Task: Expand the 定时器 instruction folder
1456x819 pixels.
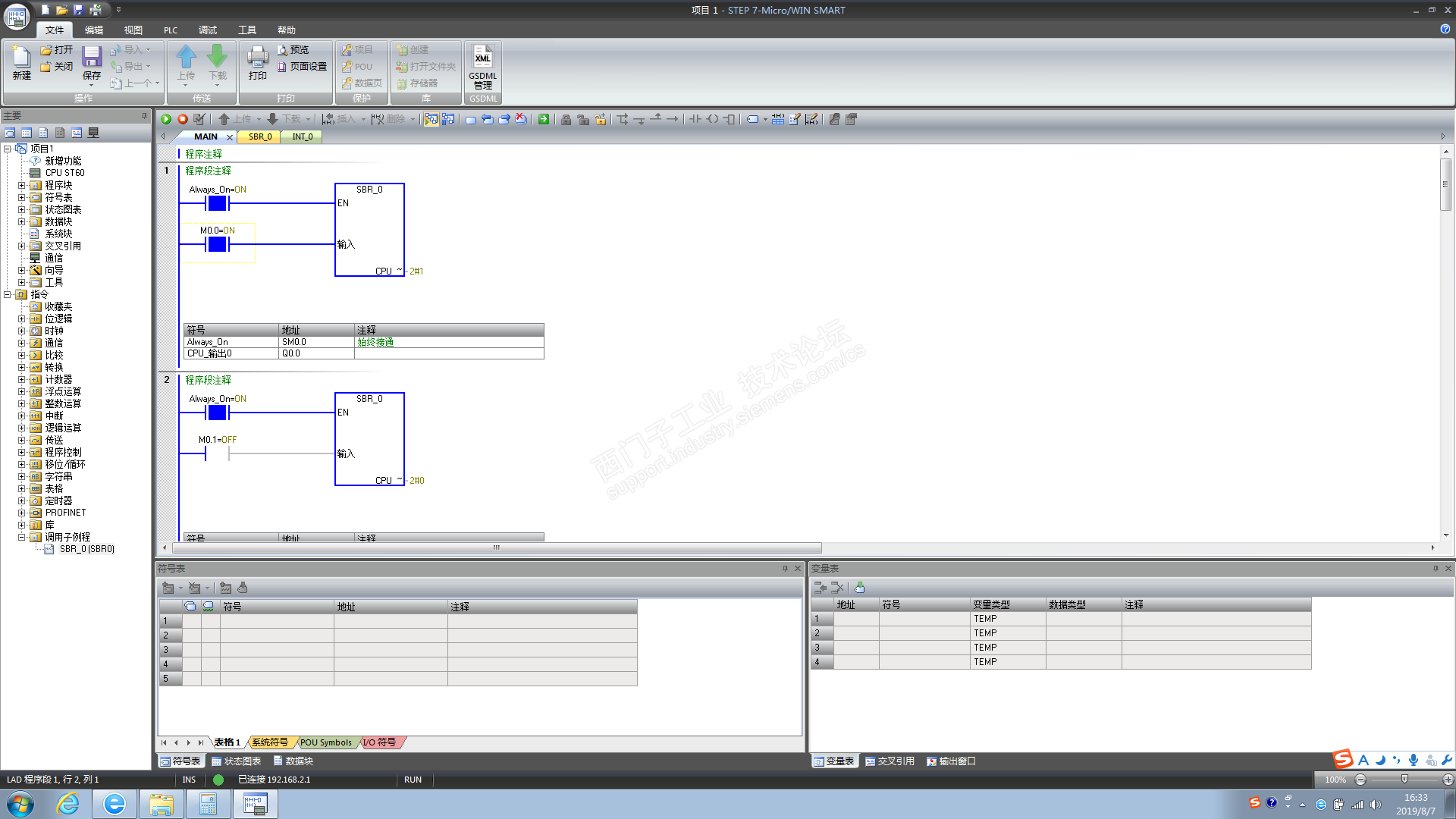Action: (x=22, y=500)
